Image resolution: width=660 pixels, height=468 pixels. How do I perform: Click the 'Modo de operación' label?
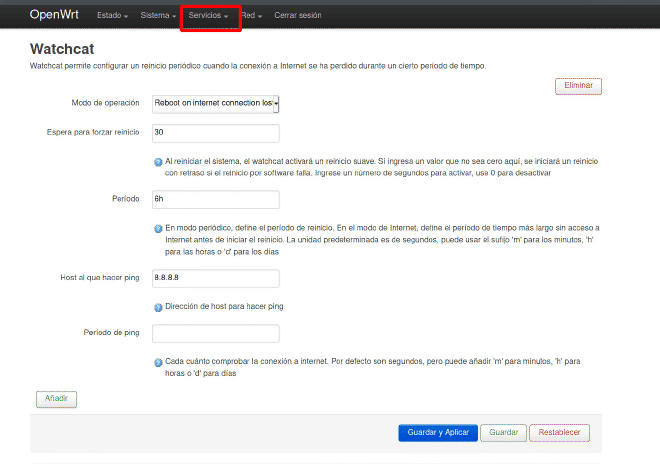click(x=105, y=103)
